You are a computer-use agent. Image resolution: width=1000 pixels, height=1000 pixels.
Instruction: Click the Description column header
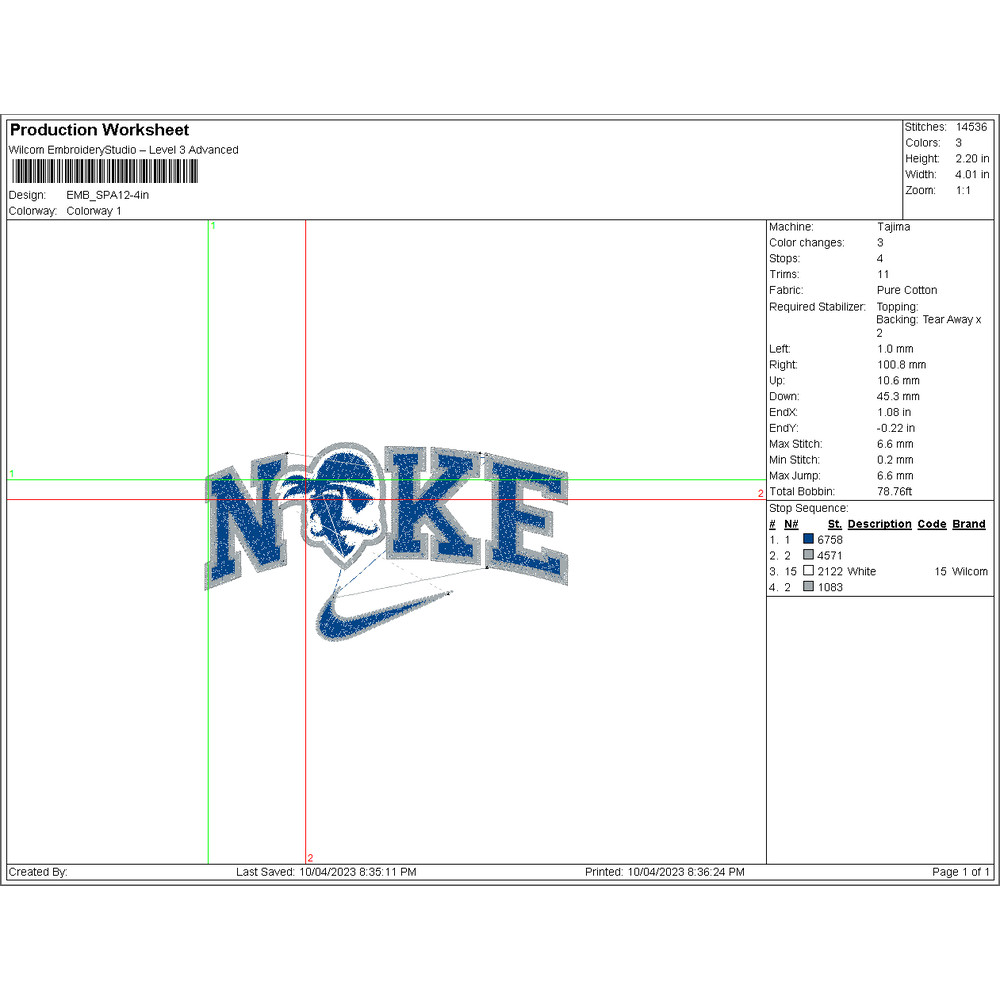click(x=879, y=524)
